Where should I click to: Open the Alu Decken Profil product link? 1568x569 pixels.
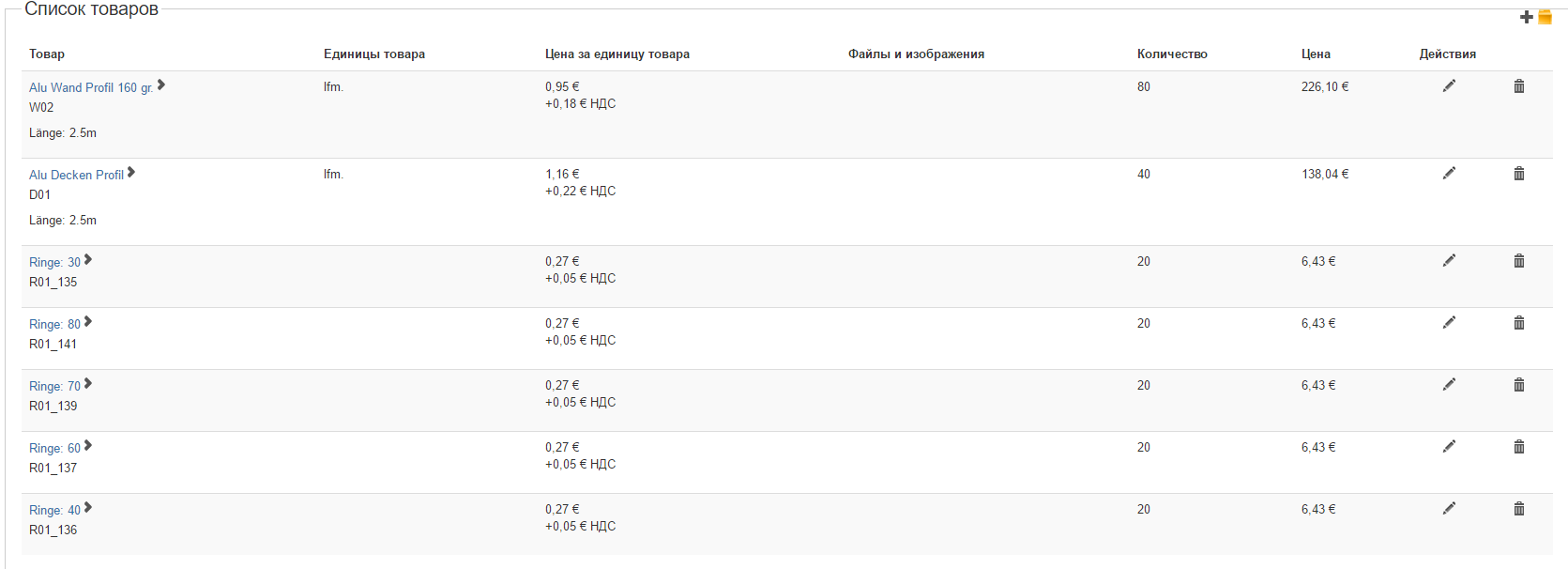pyautogui.click(x=76, y=175)
